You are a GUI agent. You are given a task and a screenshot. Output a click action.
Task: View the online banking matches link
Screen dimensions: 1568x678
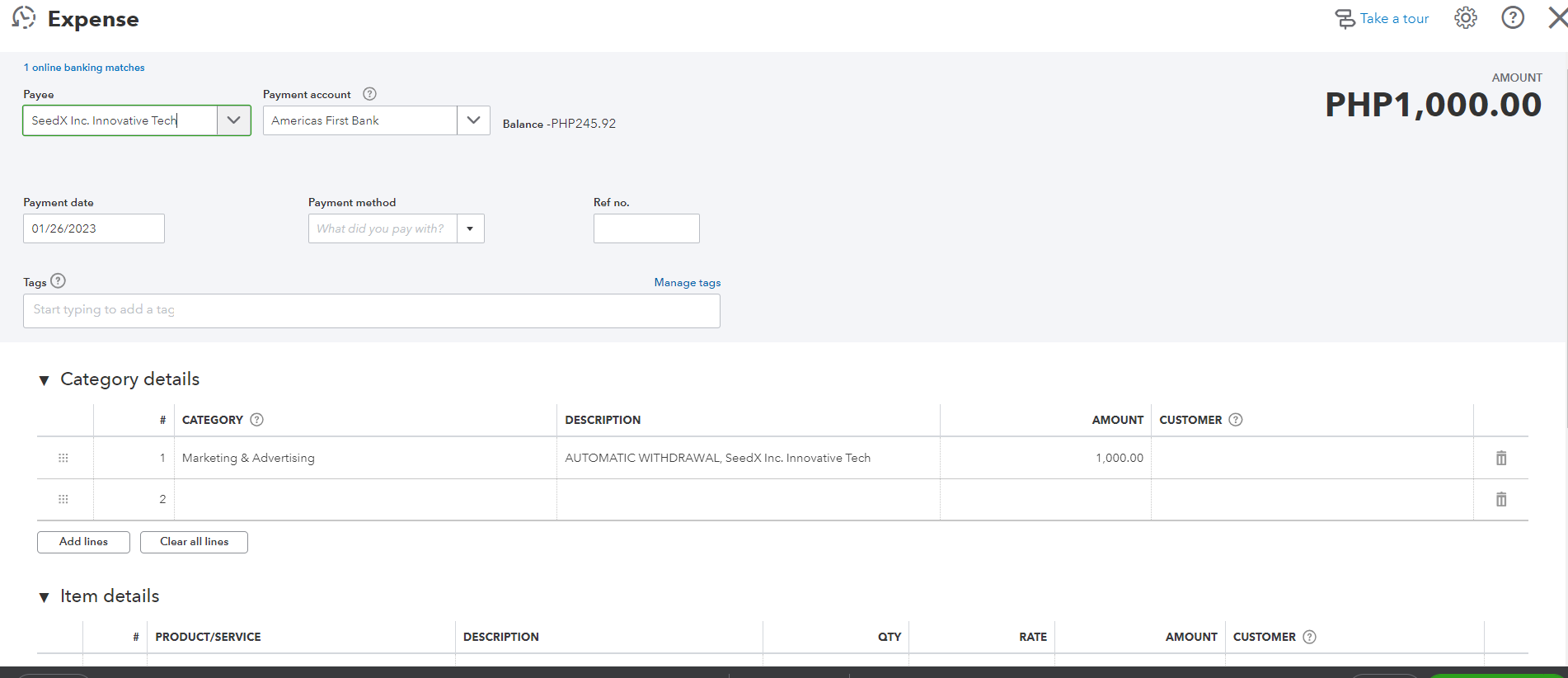coord(84,68)
